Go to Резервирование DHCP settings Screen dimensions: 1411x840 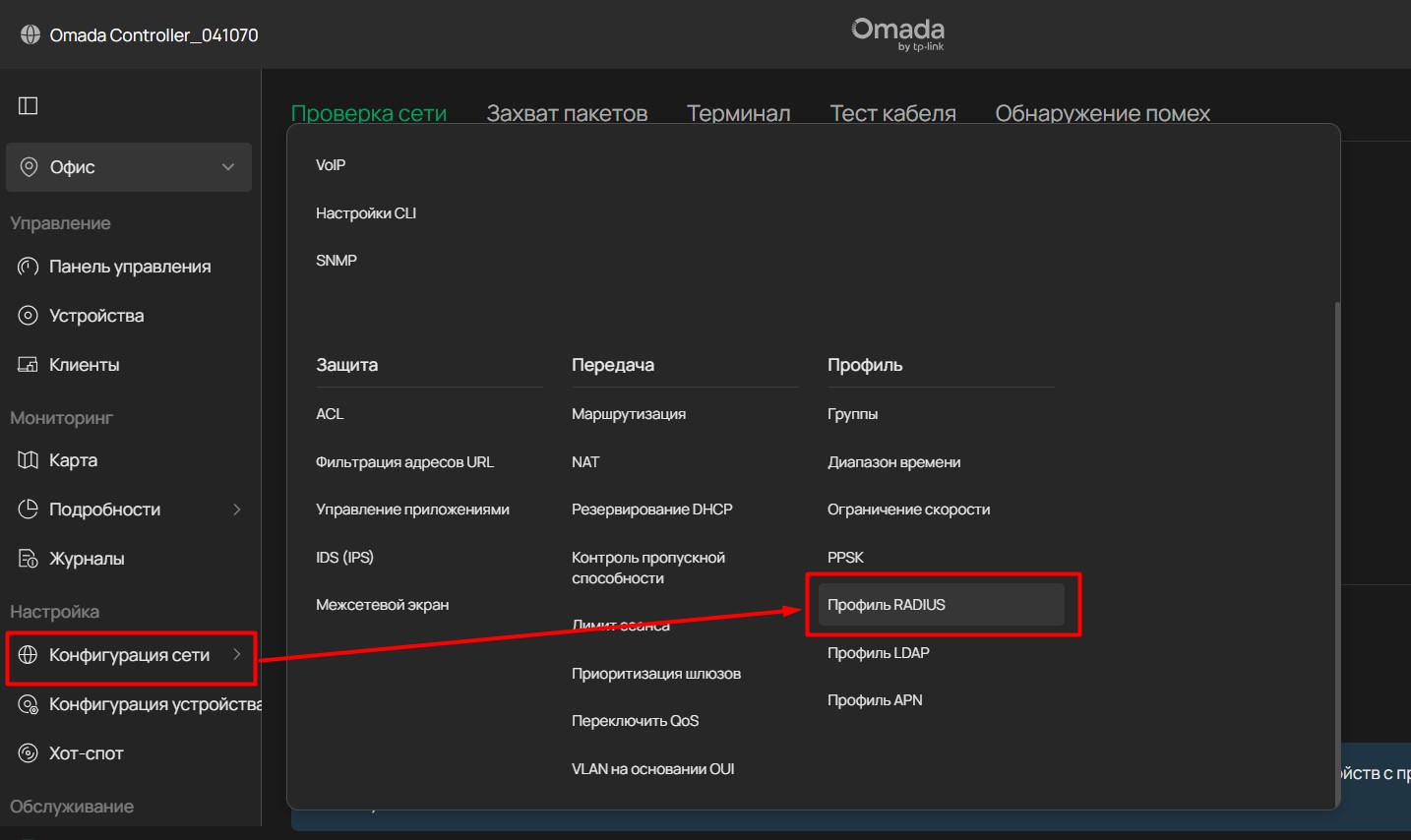tap(651, 510)
